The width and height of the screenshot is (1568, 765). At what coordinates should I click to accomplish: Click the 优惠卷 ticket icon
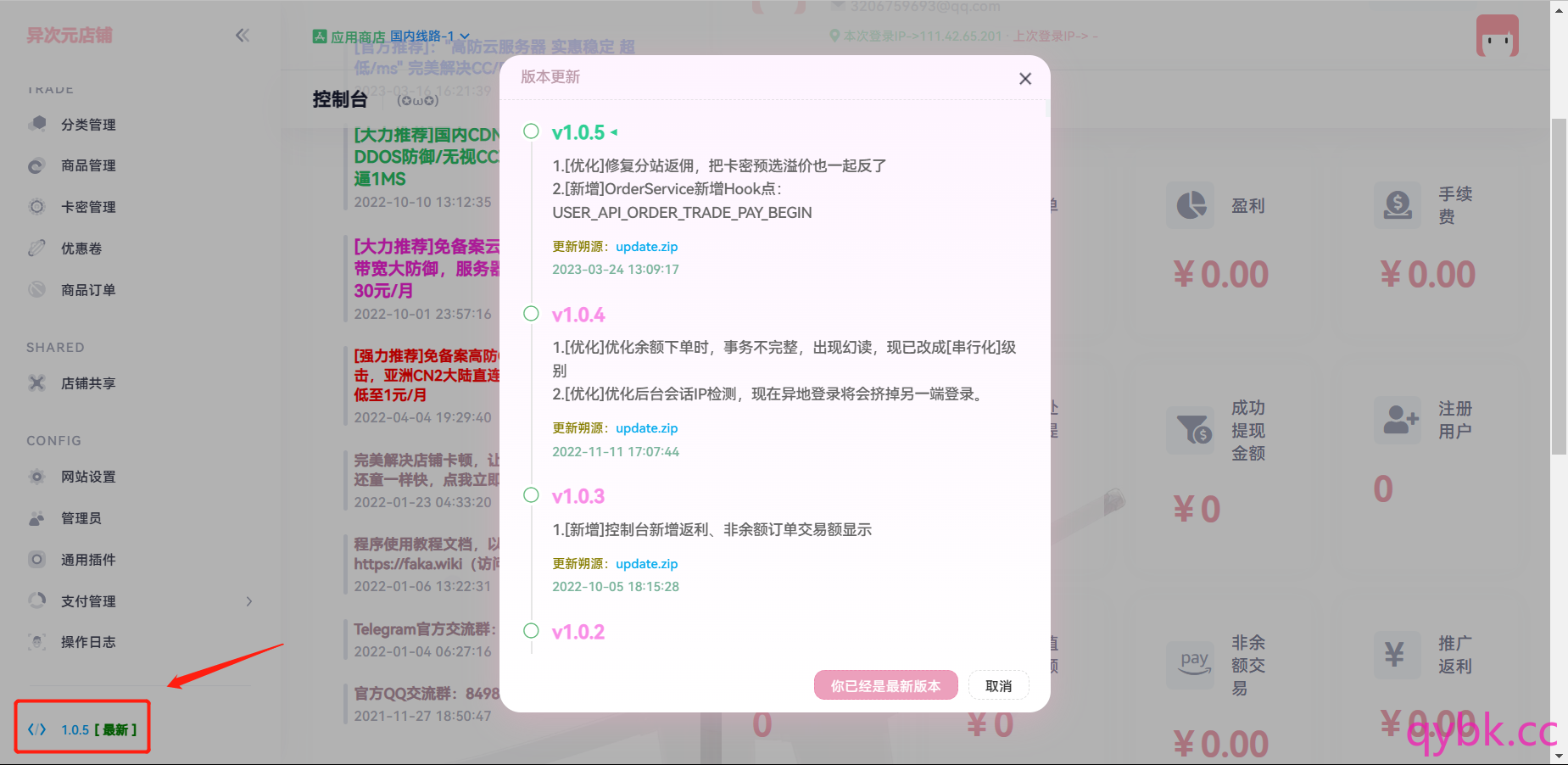pyautogui.click(x=36, y=248)
